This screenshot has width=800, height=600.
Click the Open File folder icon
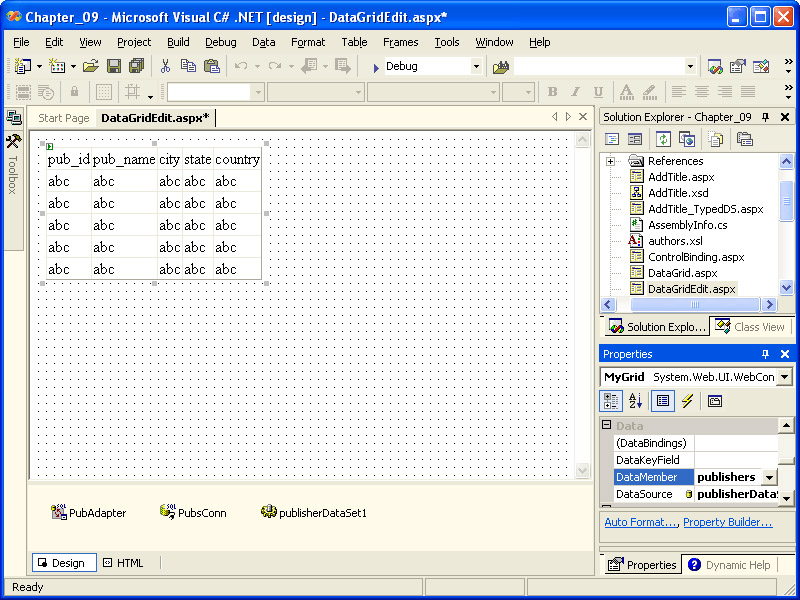click(90, 66)
